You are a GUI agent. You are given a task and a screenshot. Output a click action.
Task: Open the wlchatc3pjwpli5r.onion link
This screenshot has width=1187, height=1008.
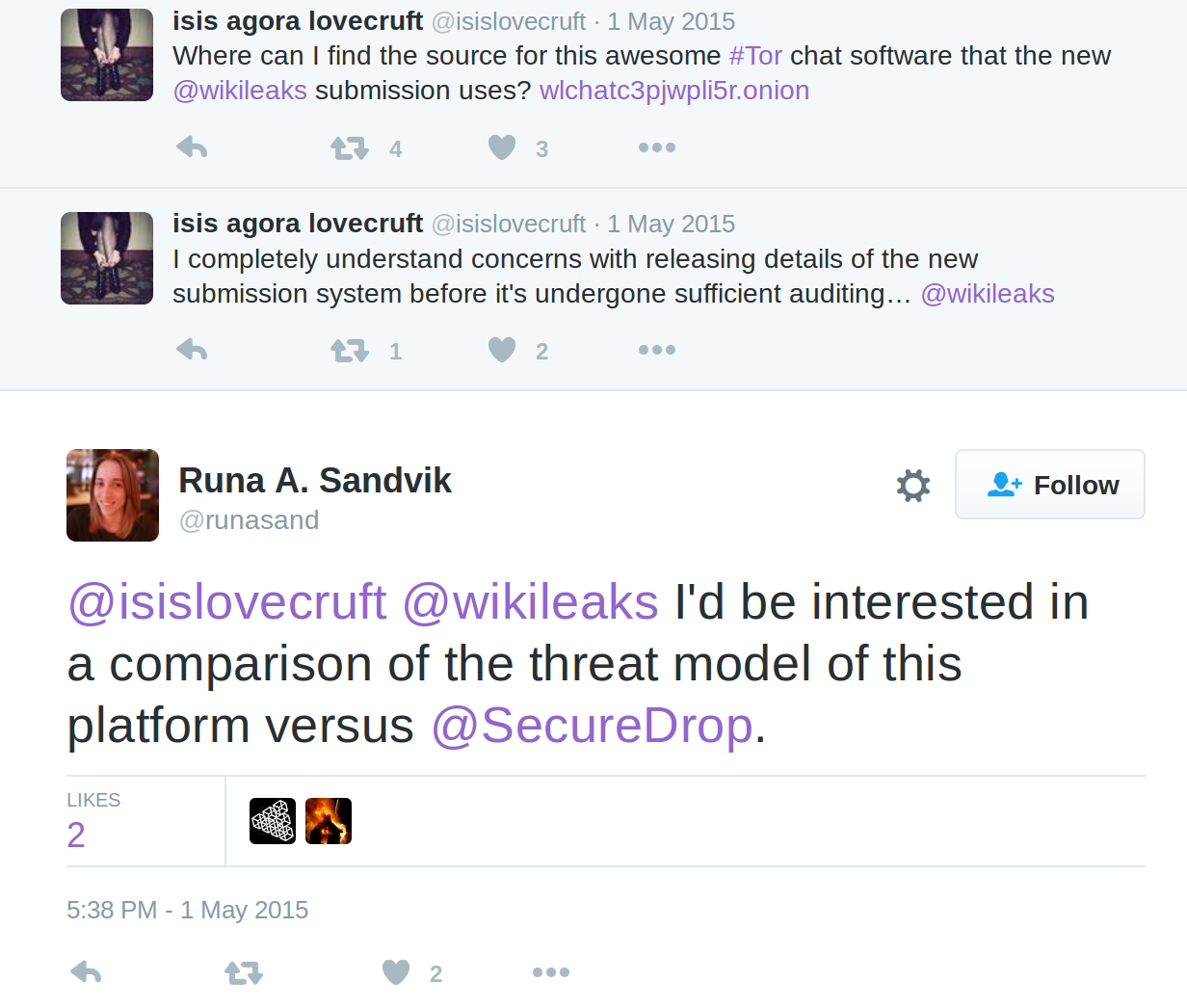click(674, 91)
